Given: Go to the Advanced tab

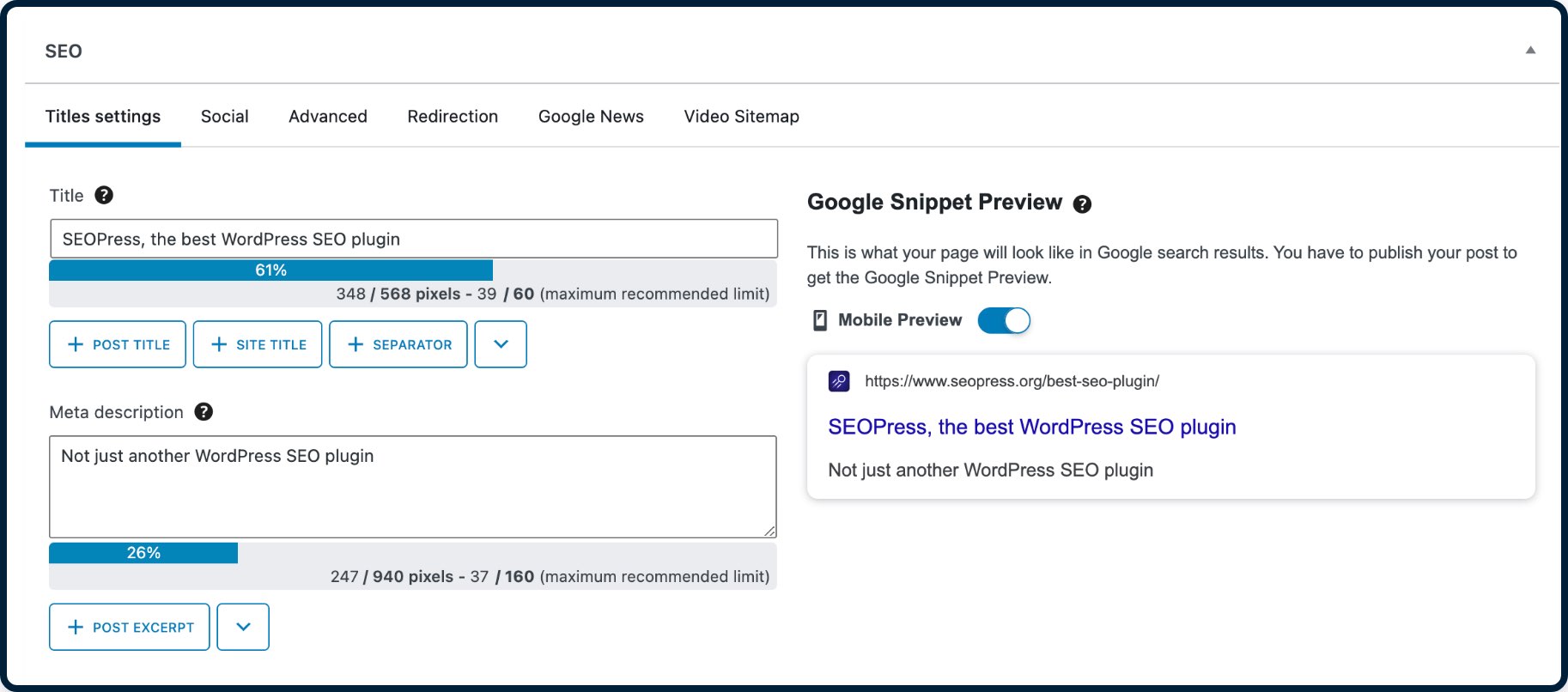Looking at the screenshot, I should 328,116.
